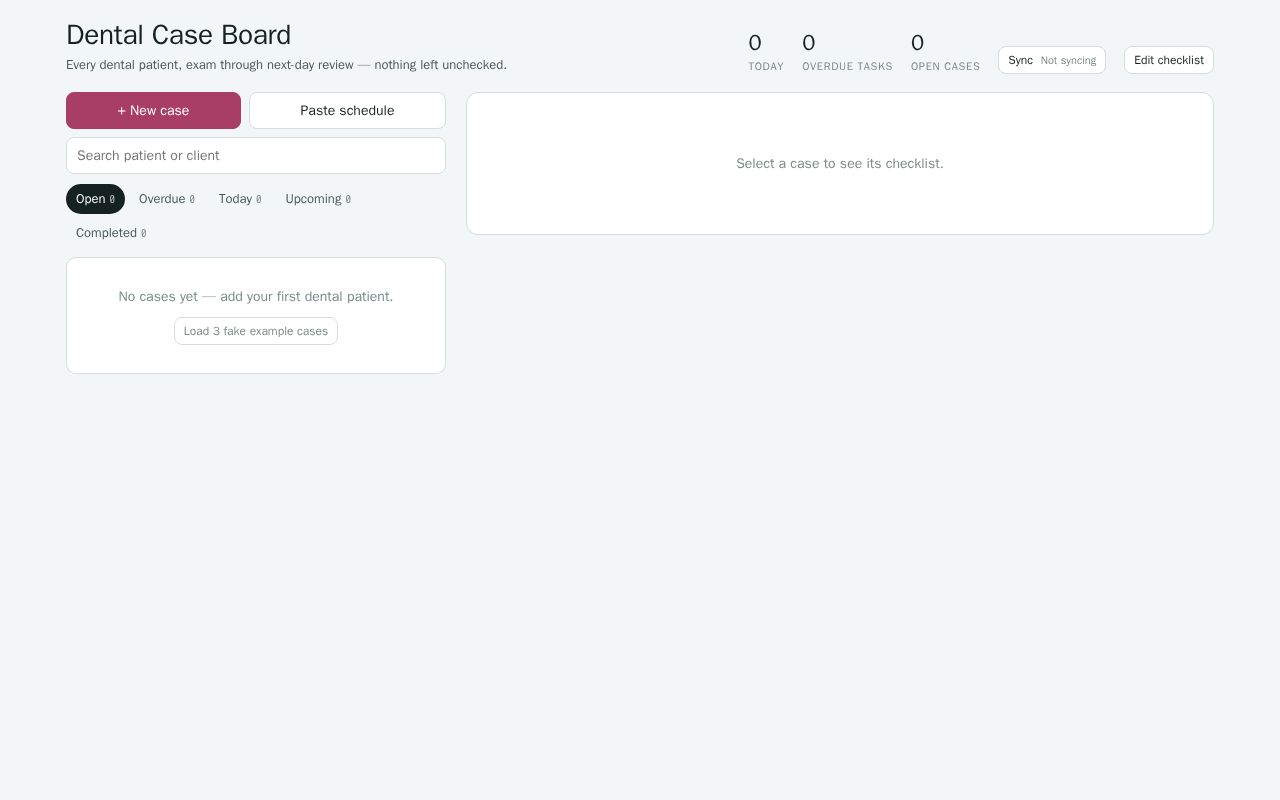Switch to the Overdue filter tab
This screenshot has height=800, width=1280.
167,199
